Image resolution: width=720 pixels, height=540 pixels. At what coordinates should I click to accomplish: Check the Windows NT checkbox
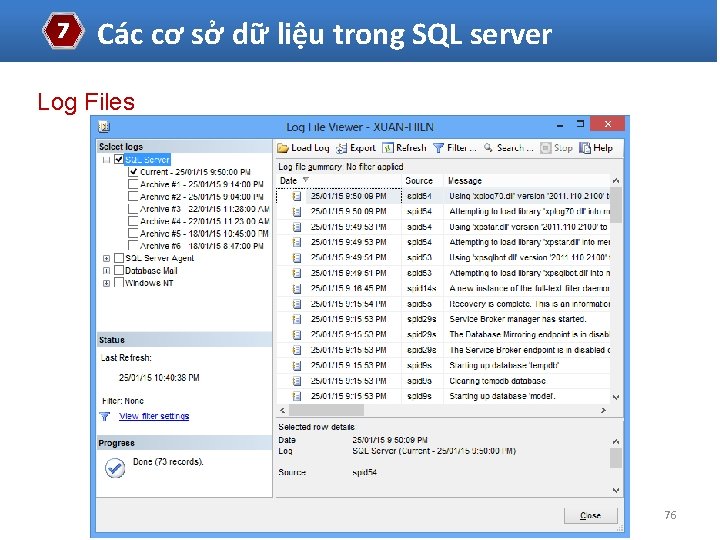point(119,283)
